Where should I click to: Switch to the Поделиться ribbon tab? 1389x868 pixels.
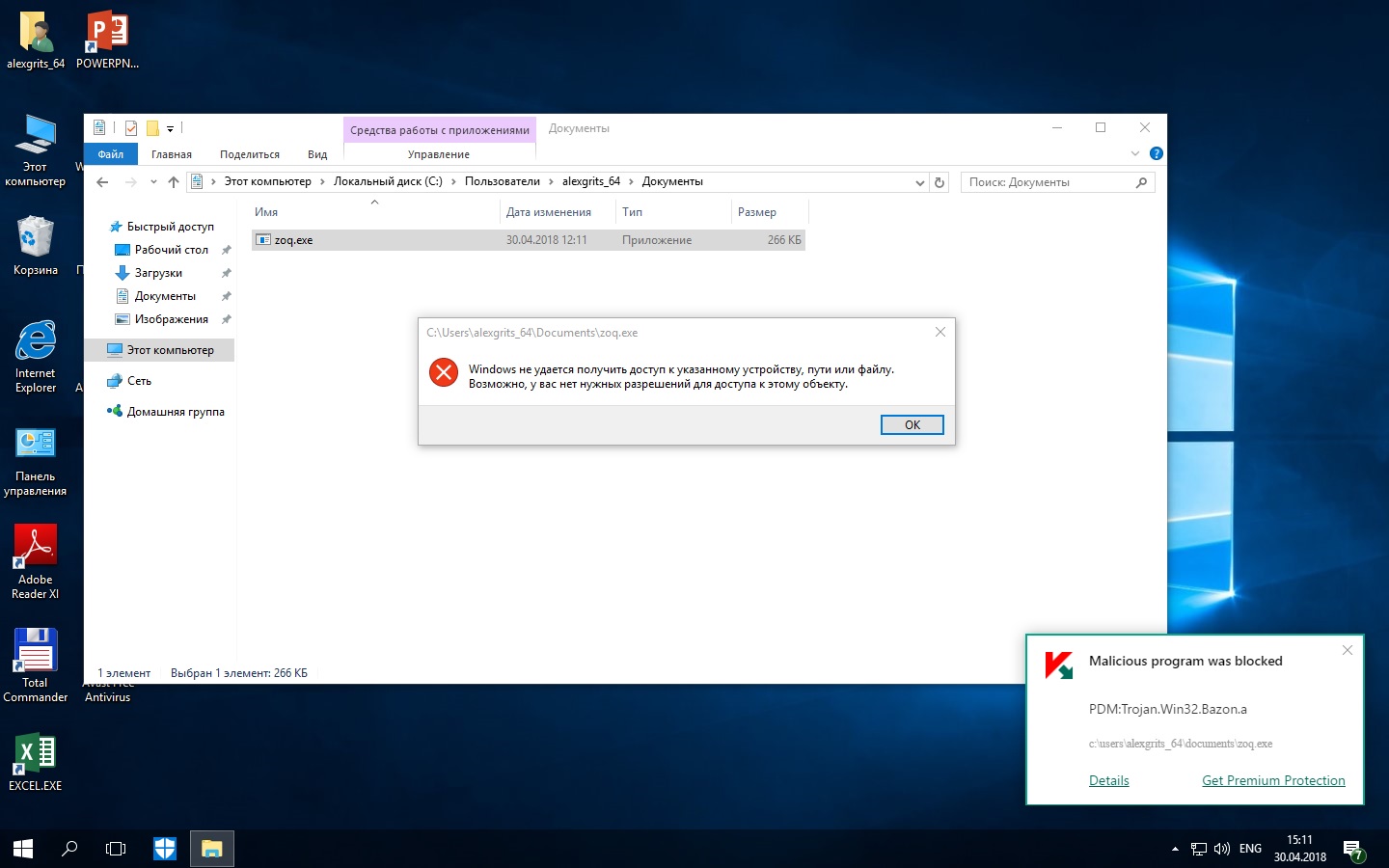click(250, 154)
